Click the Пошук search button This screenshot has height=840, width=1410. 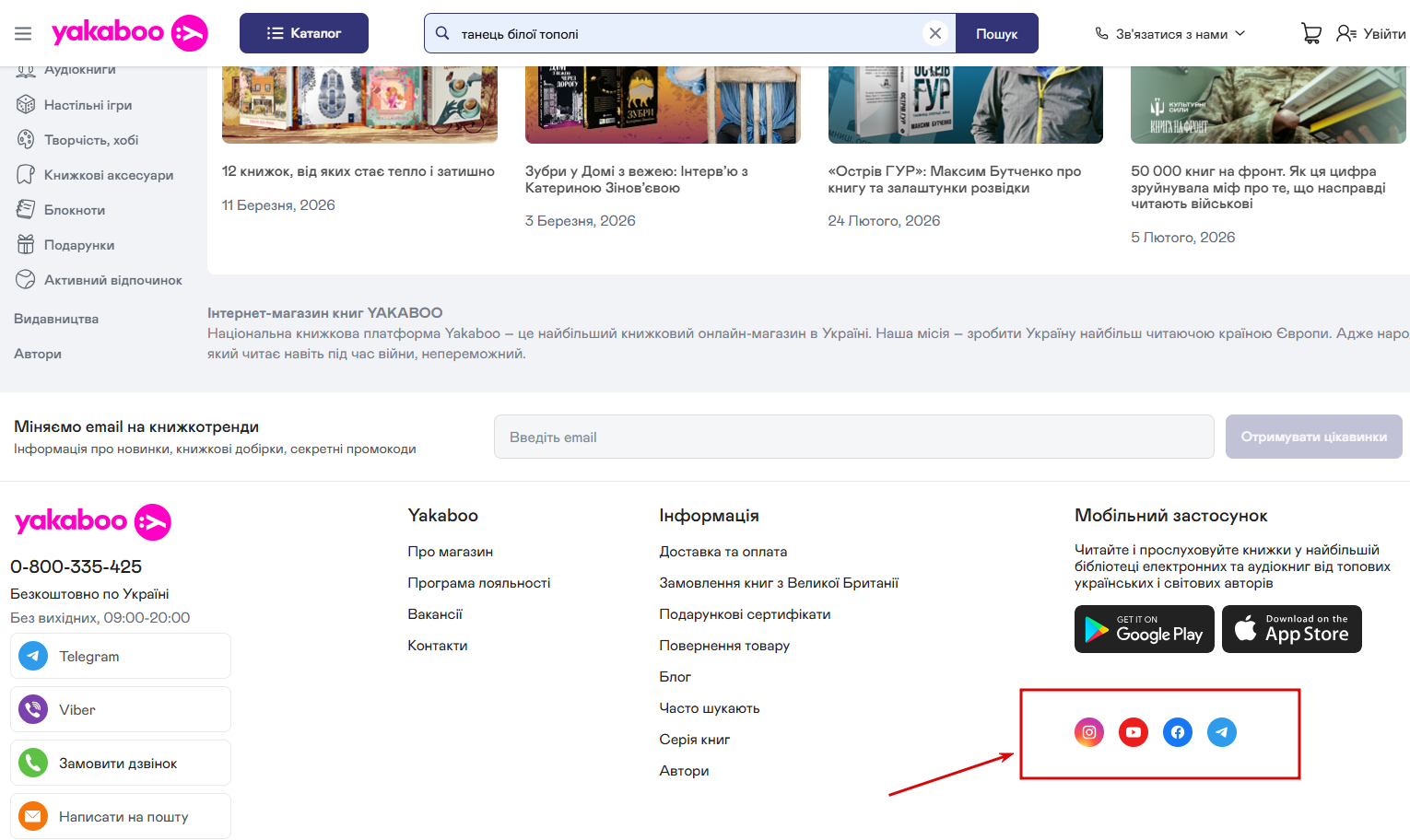pyautogui.click(x=997, y=33)
